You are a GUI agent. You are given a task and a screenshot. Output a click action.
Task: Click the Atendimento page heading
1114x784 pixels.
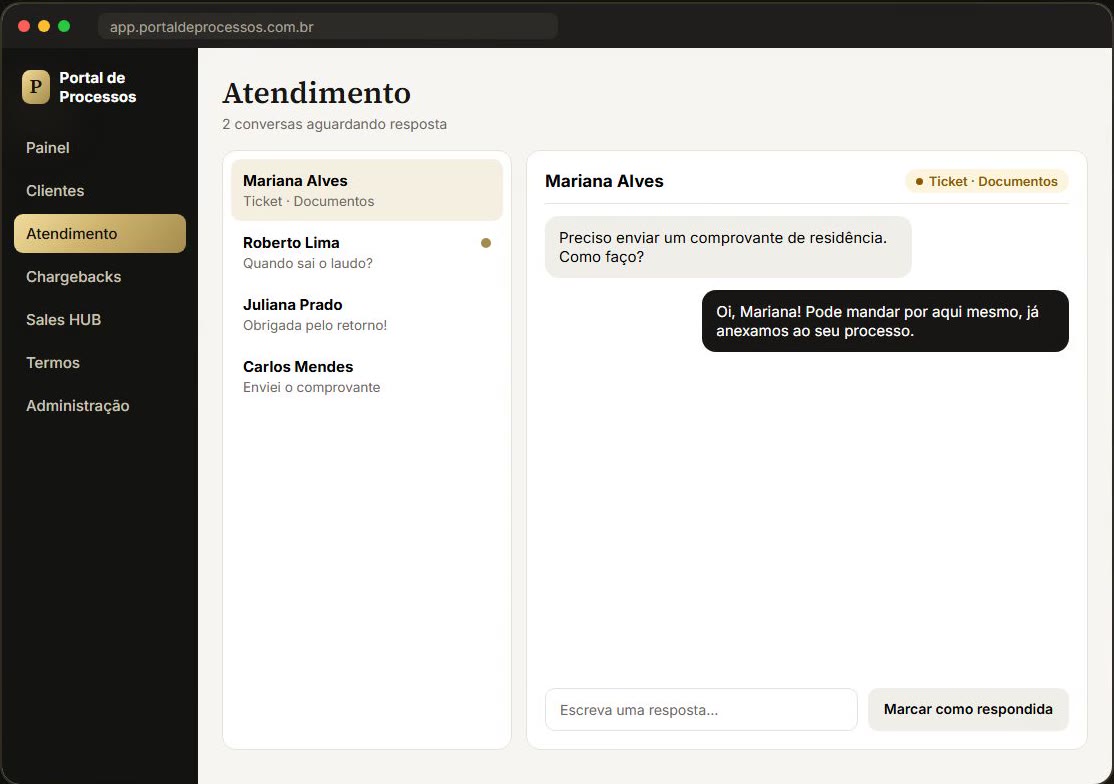[x=316, y=93]
